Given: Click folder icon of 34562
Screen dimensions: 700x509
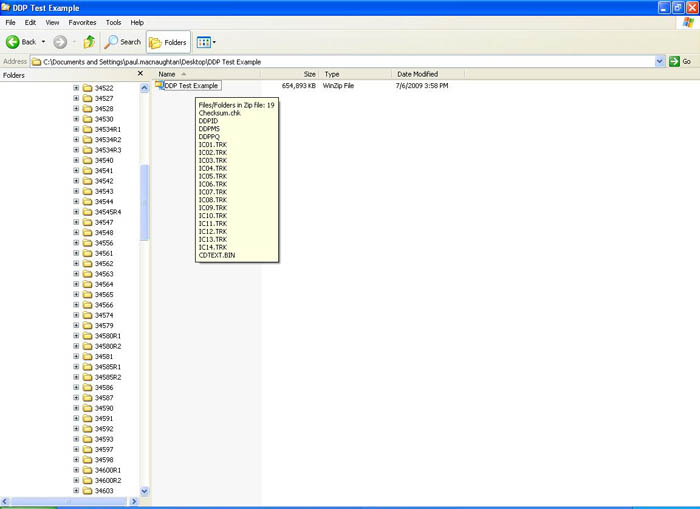Looking at the screenshot, I should pyautogui.click(x=88, y=263).
